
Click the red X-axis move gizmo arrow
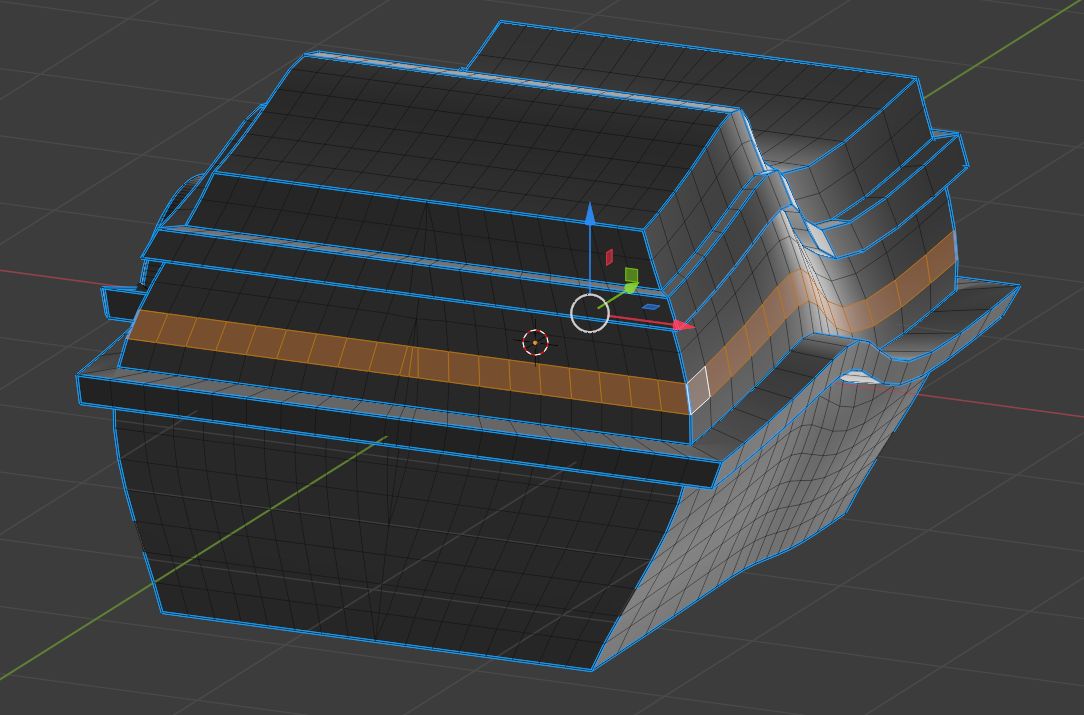684,325
